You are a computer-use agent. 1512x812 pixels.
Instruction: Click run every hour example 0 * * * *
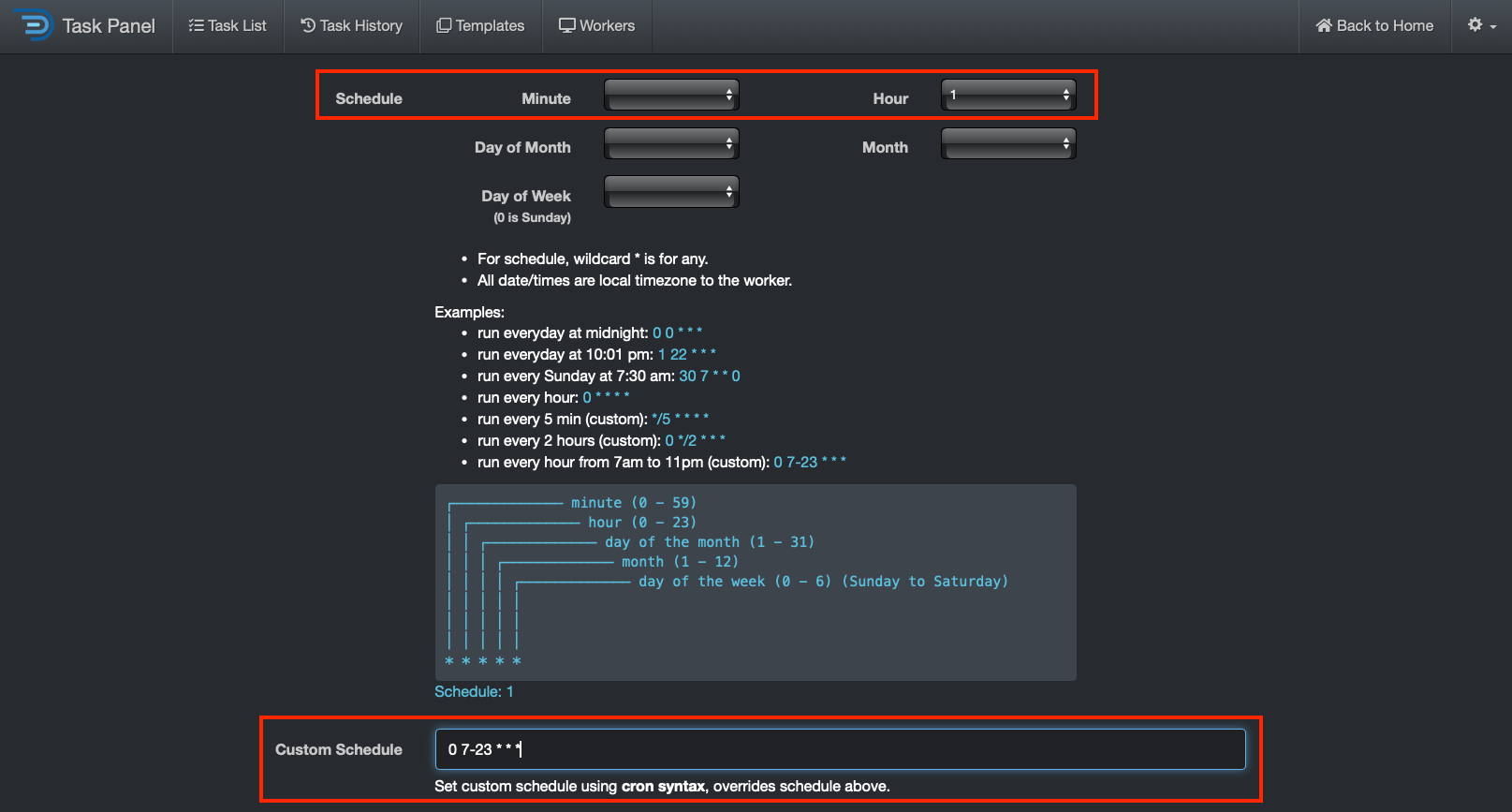[606, 397]
